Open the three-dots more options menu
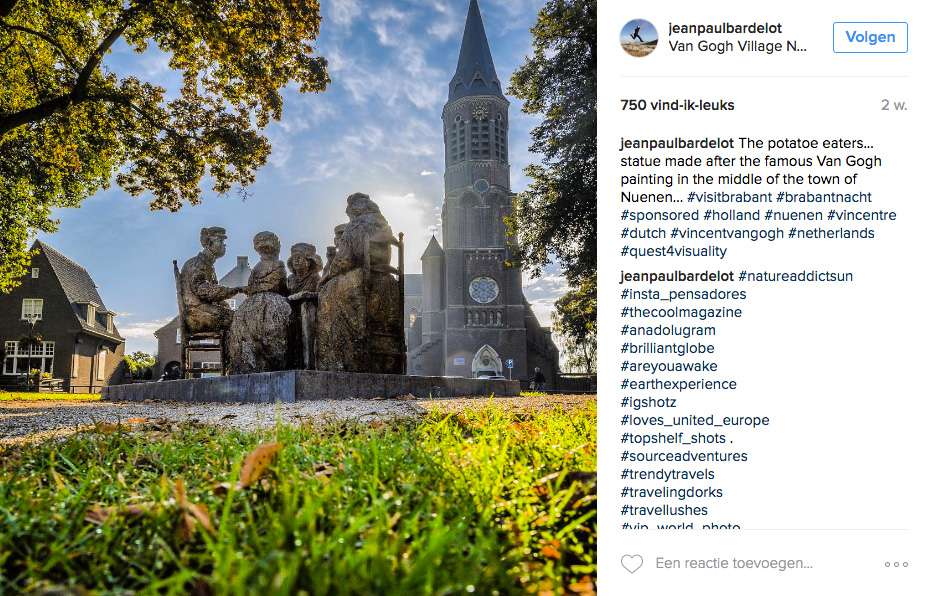931x596 pixels. tap(896, 564)
